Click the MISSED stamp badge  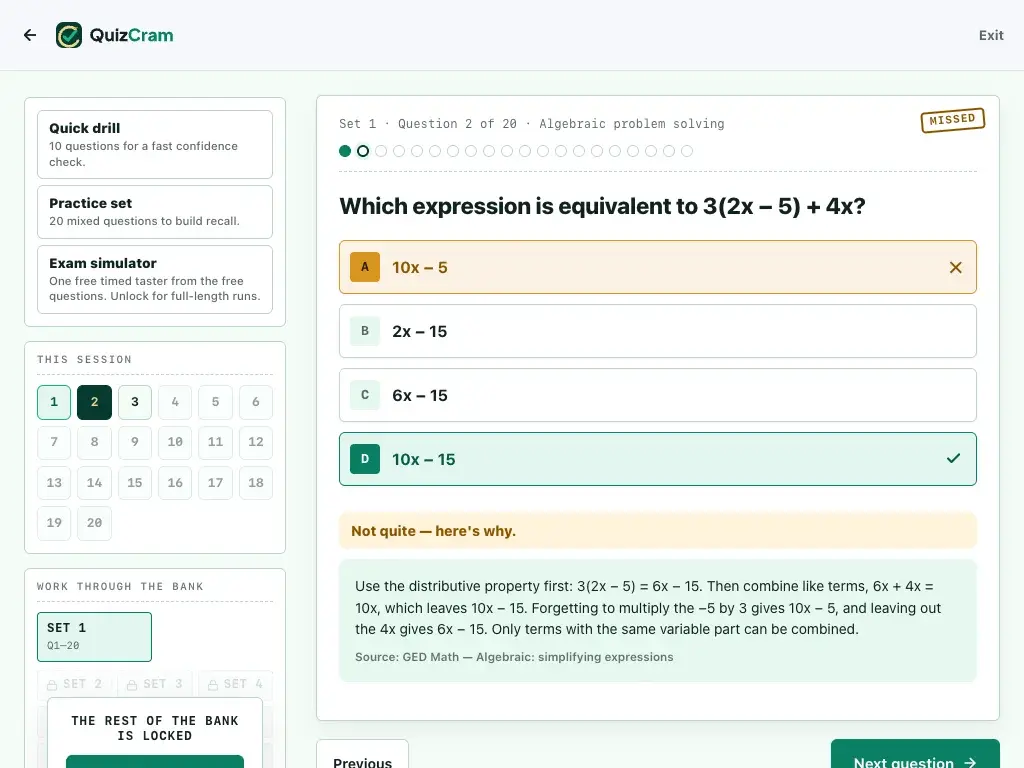pos(953,120)
